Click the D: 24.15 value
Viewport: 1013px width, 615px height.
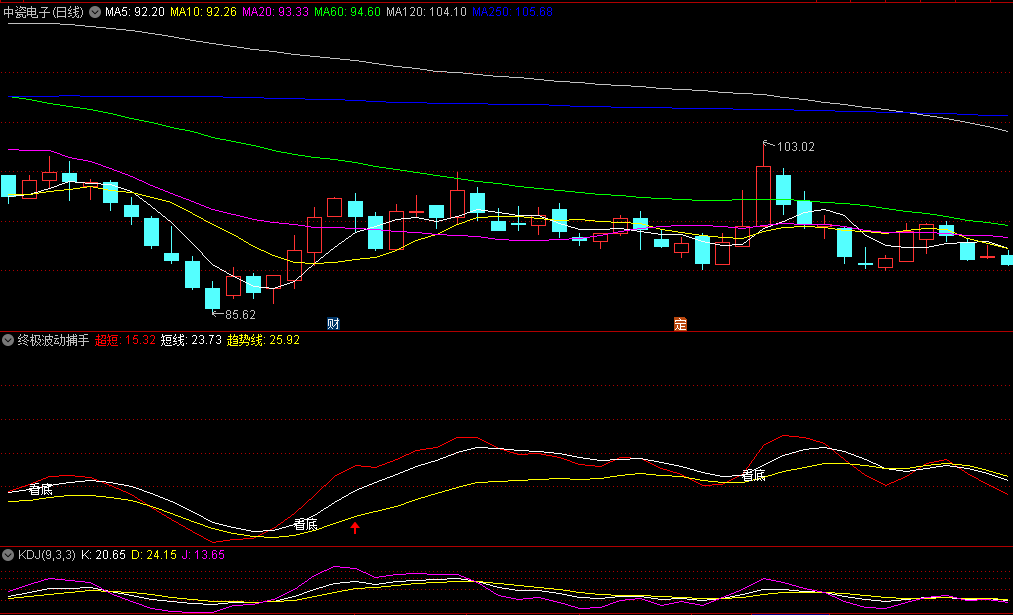(x=154, y=555)
